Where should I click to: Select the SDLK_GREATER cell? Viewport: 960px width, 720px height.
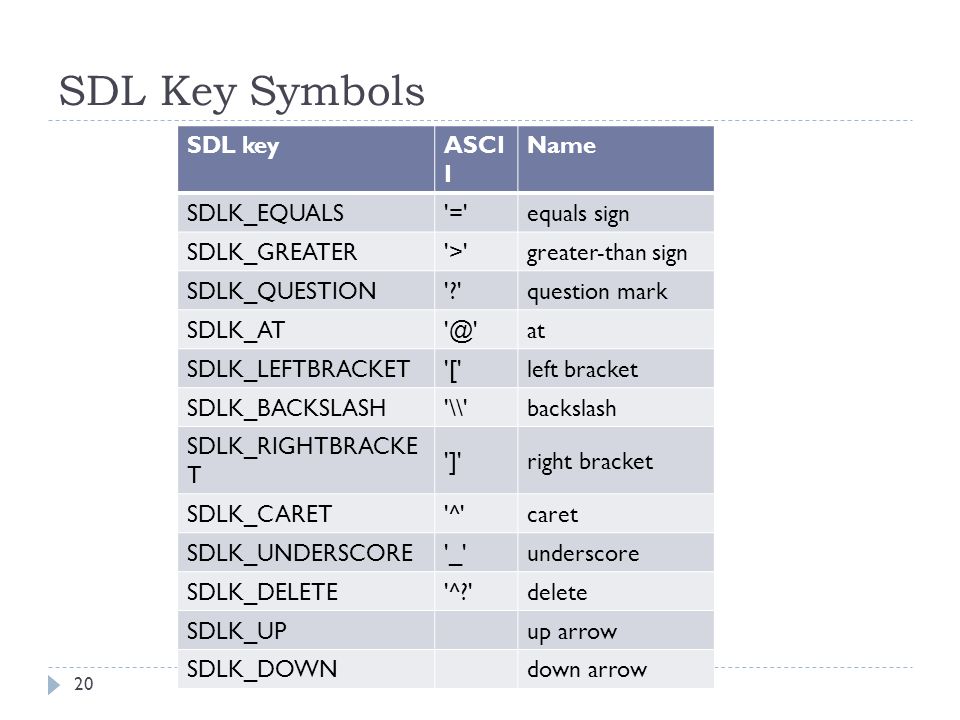[306, 252]
